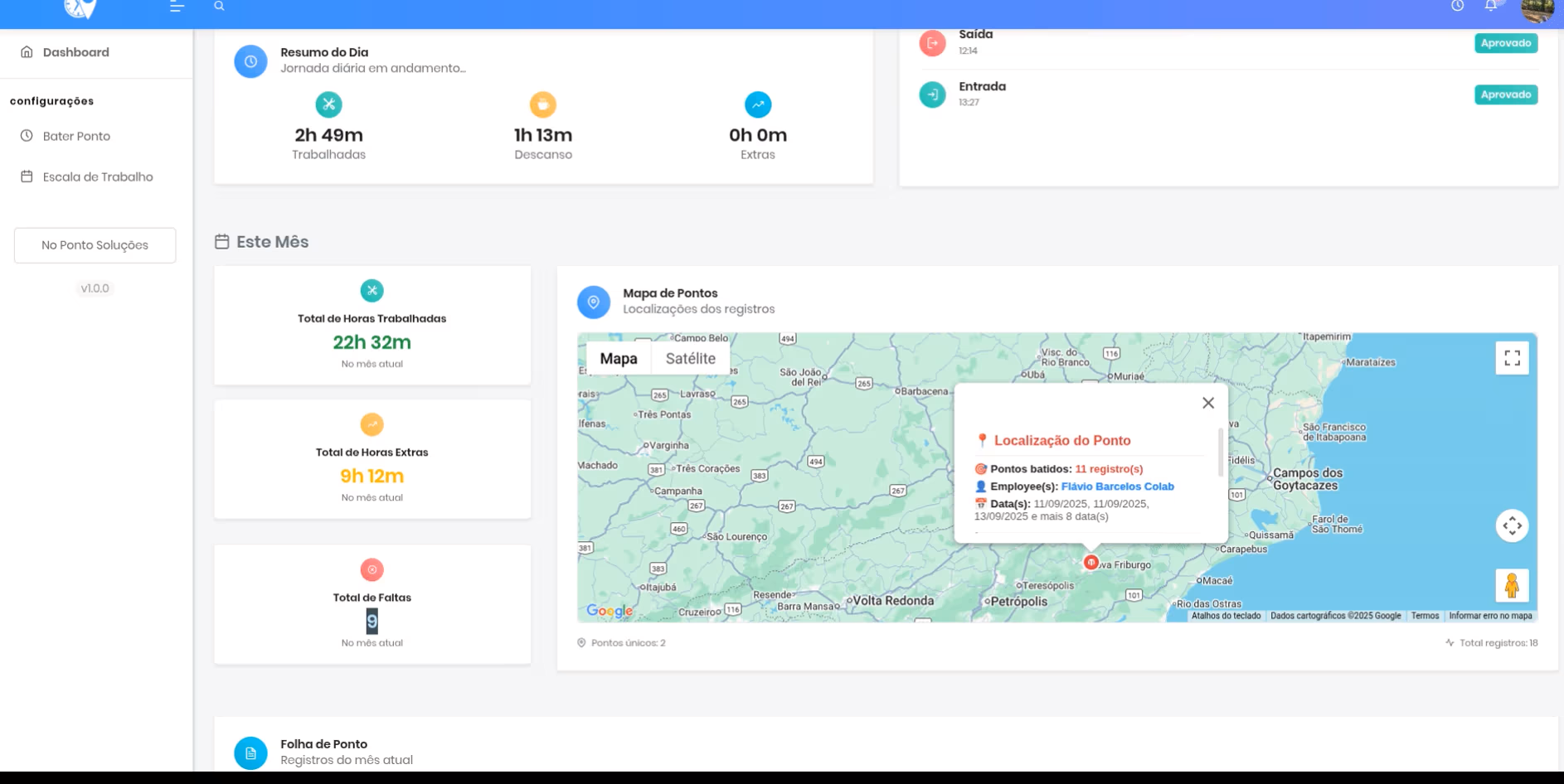Click the 9h 12m extra hours value
The width and height of the screenshot is (1564, 784).
tap(372, 476)
